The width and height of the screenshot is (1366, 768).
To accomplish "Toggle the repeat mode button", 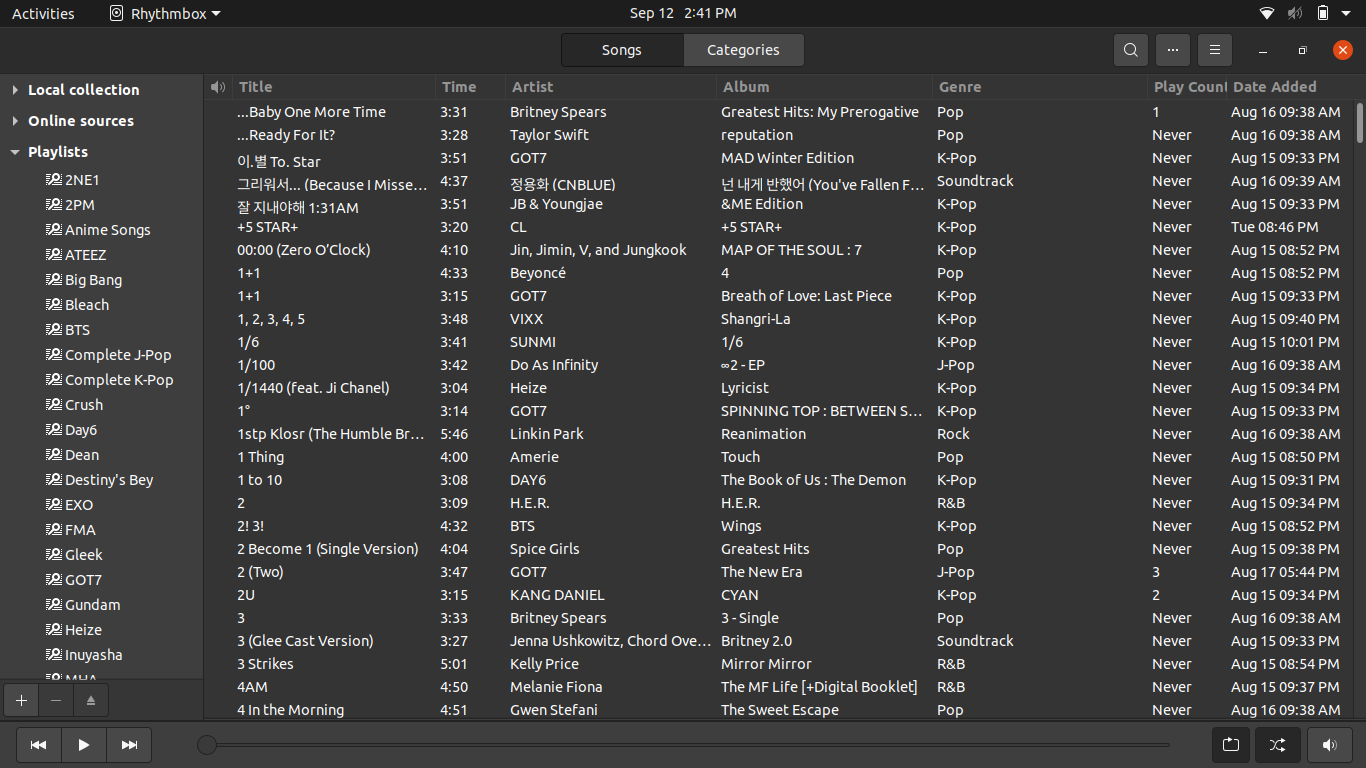I will coord(1230,745).
